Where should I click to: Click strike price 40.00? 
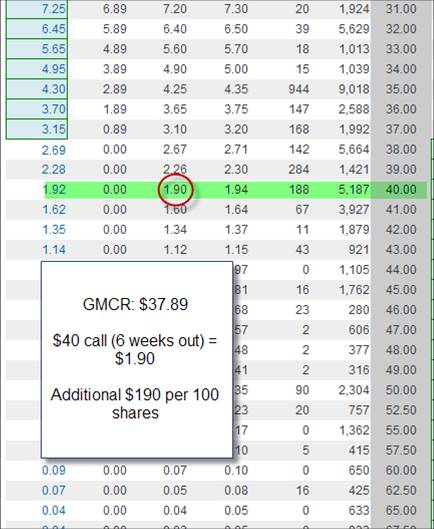point(401,190)
